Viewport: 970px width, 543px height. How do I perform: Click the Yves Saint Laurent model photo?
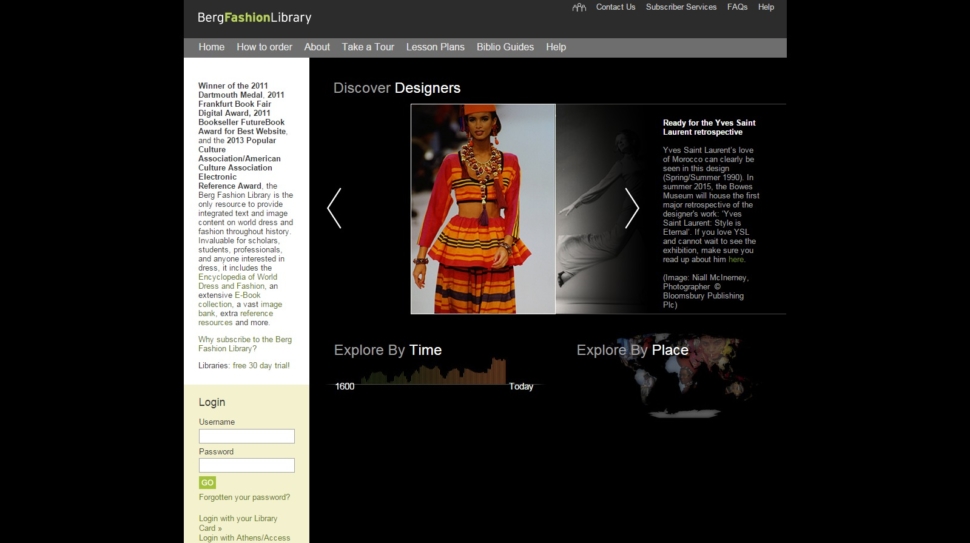pos(483,209)
